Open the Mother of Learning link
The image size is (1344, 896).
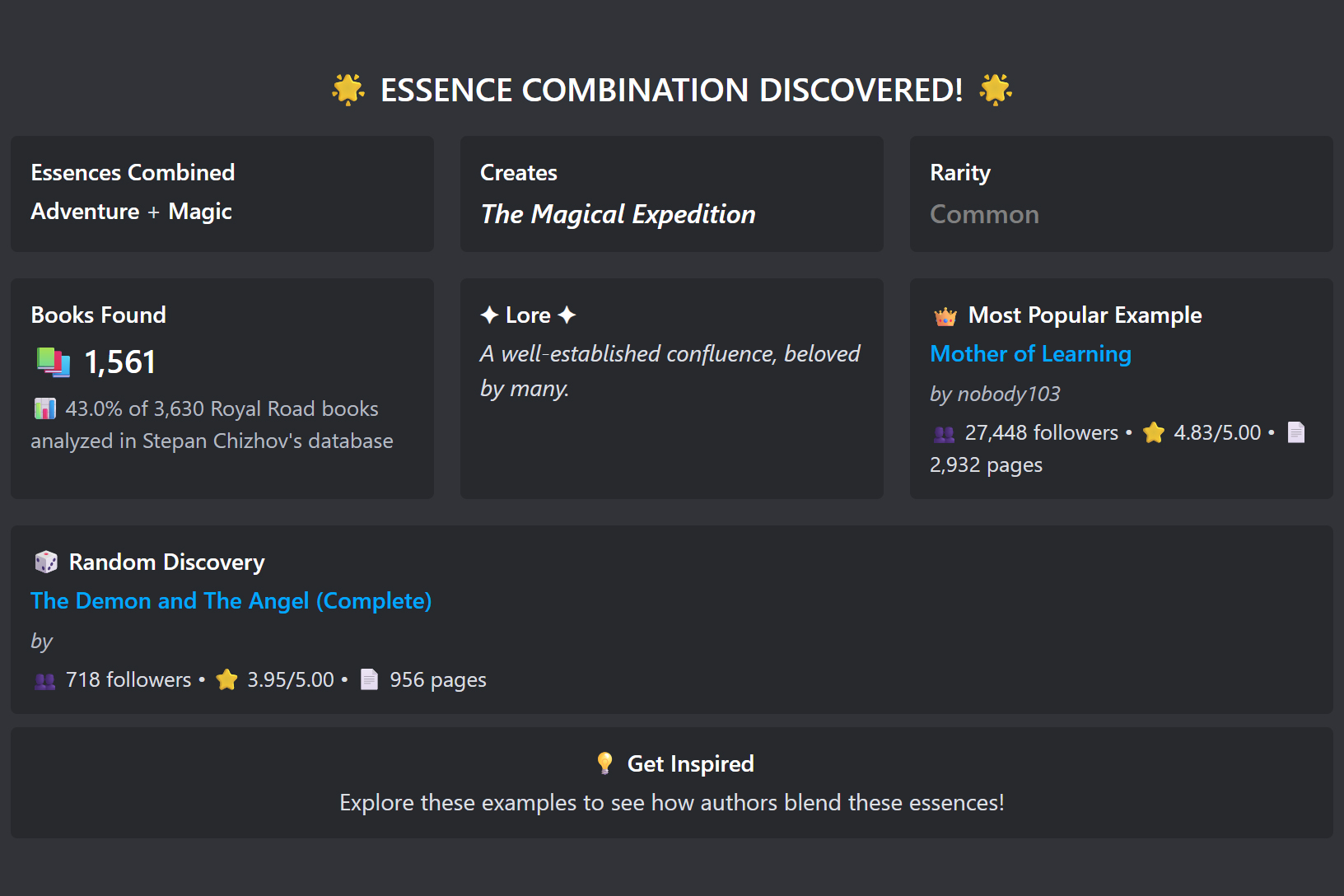pyautogui.click(x=1030, y=354)
